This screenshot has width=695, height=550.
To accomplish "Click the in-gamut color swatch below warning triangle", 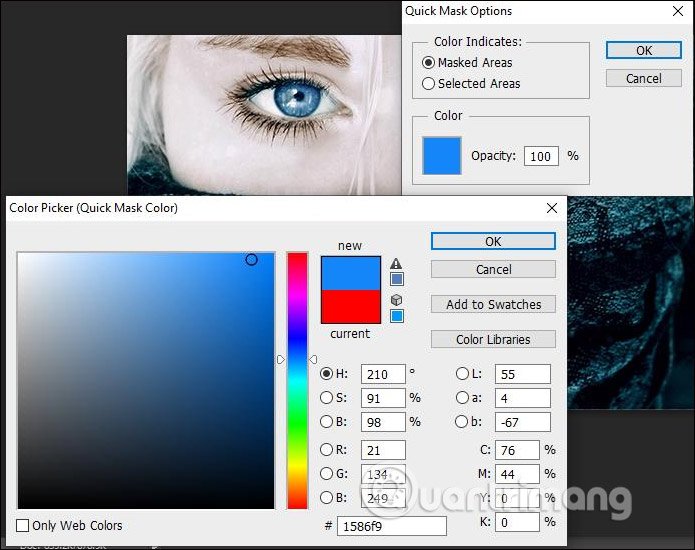I will 397,279.
